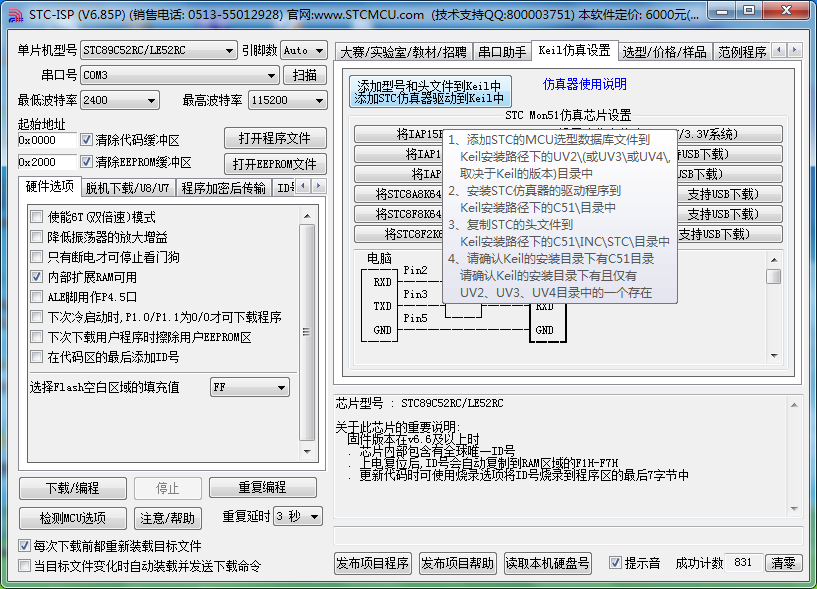817x589 pixels.
Task: Switch to 硬件选项 tab
Action: (50, 187)
